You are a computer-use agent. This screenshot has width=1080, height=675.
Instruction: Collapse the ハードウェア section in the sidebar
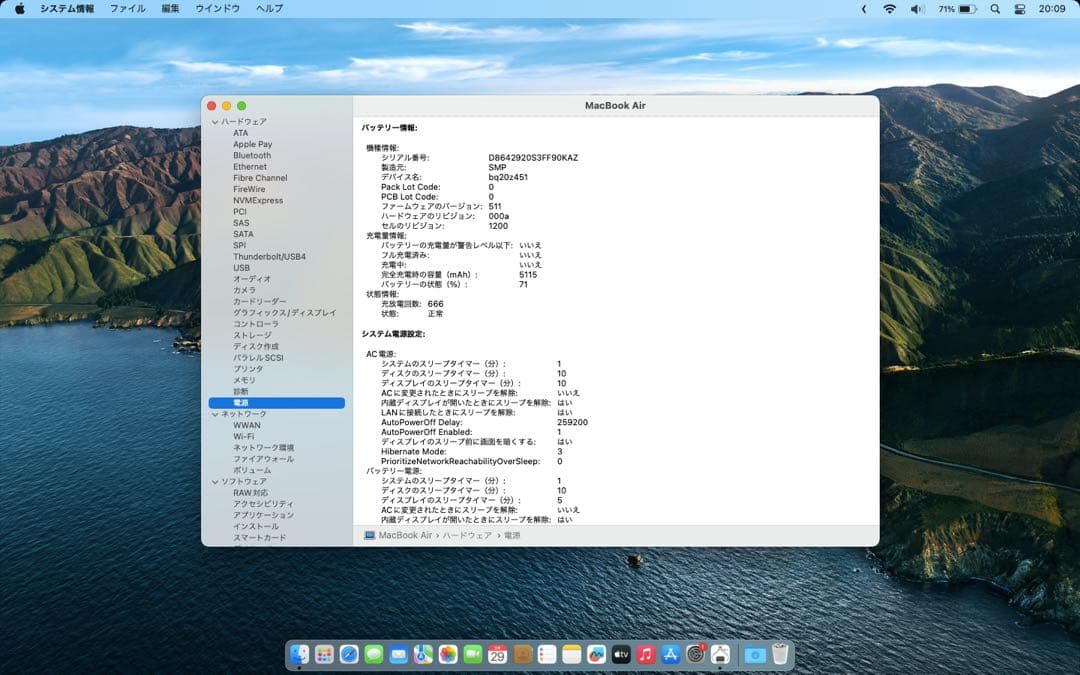tap(214, 121)
